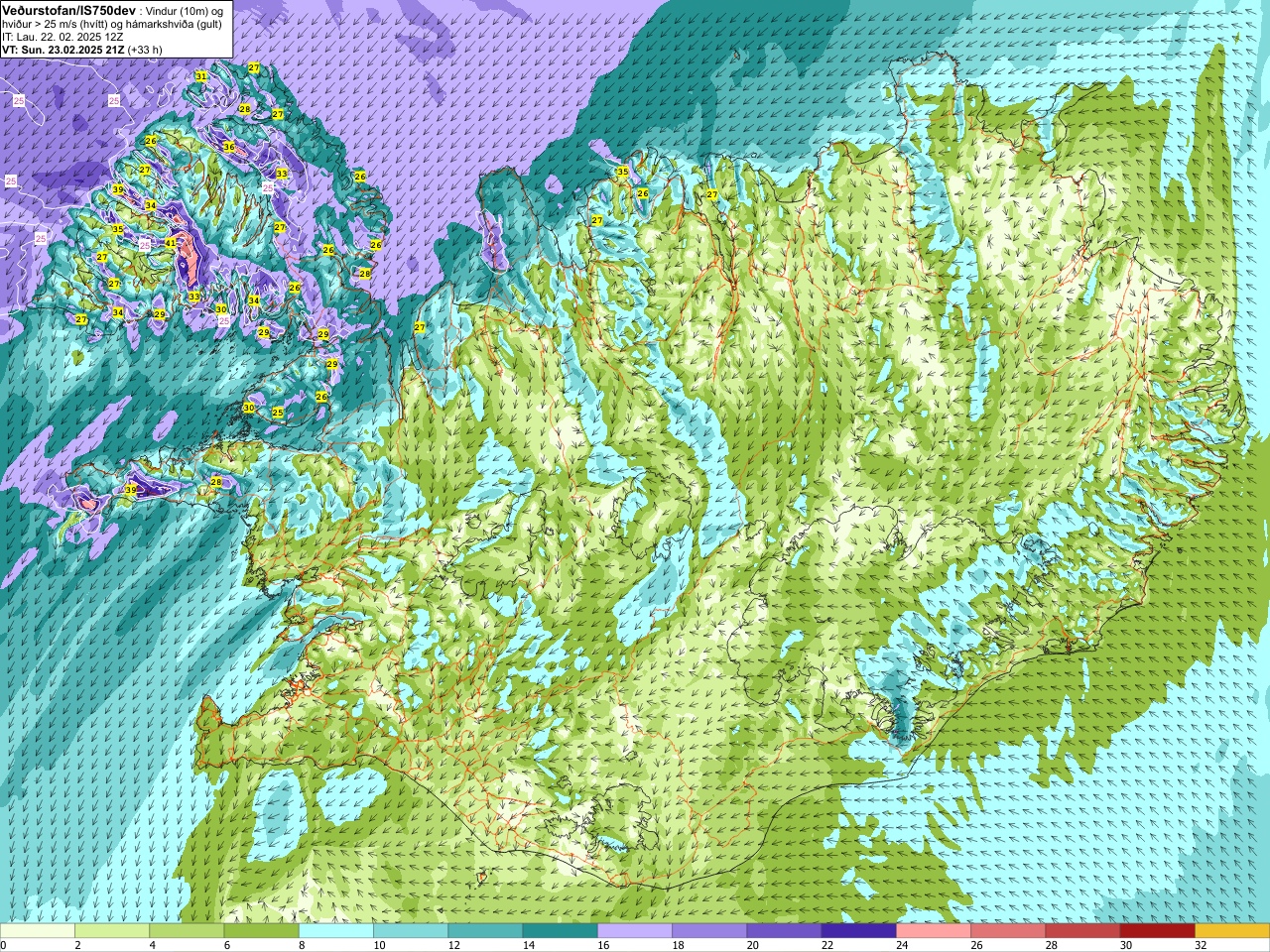Click the legend tick label '8'
The image size is (1270, 952).
[x=302, y=945]
